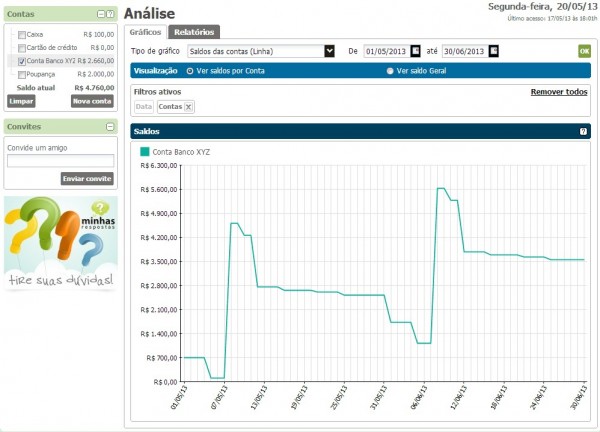Collapse the Contas panel

click(99, 15)
